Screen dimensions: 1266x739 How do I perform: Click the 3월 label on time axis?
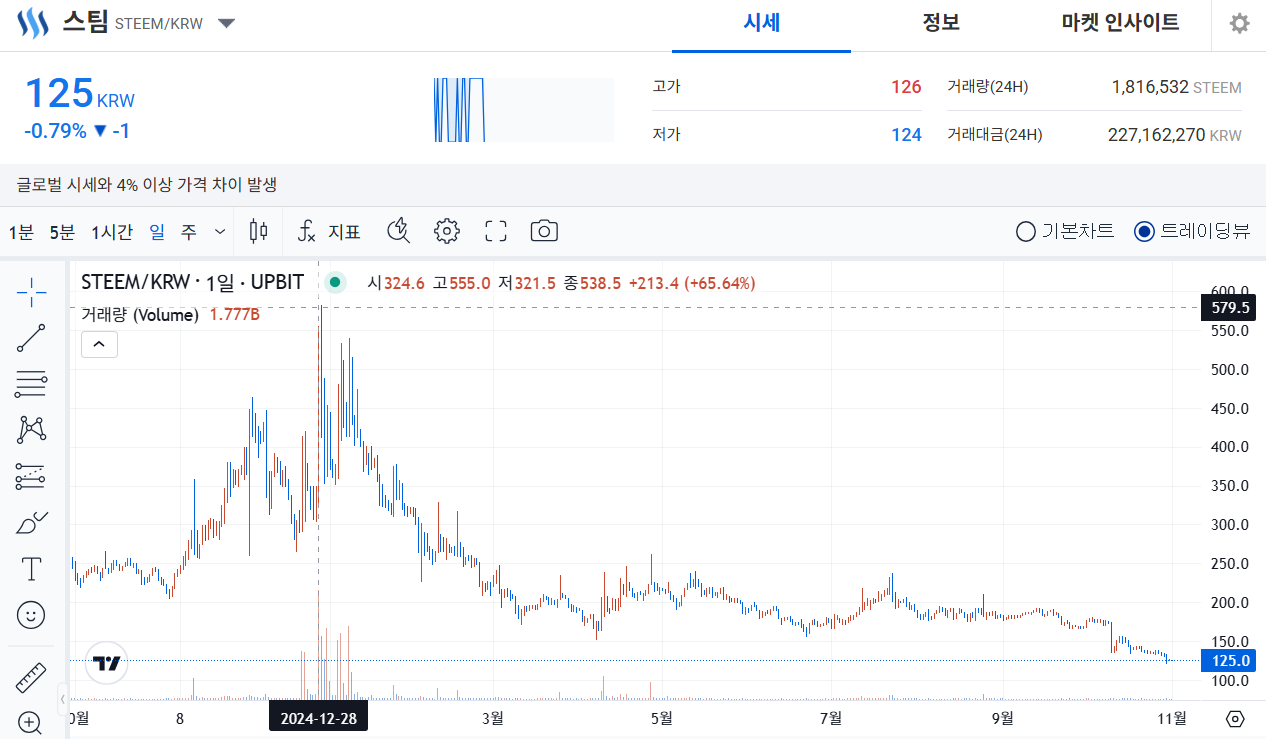coord(491,718)
